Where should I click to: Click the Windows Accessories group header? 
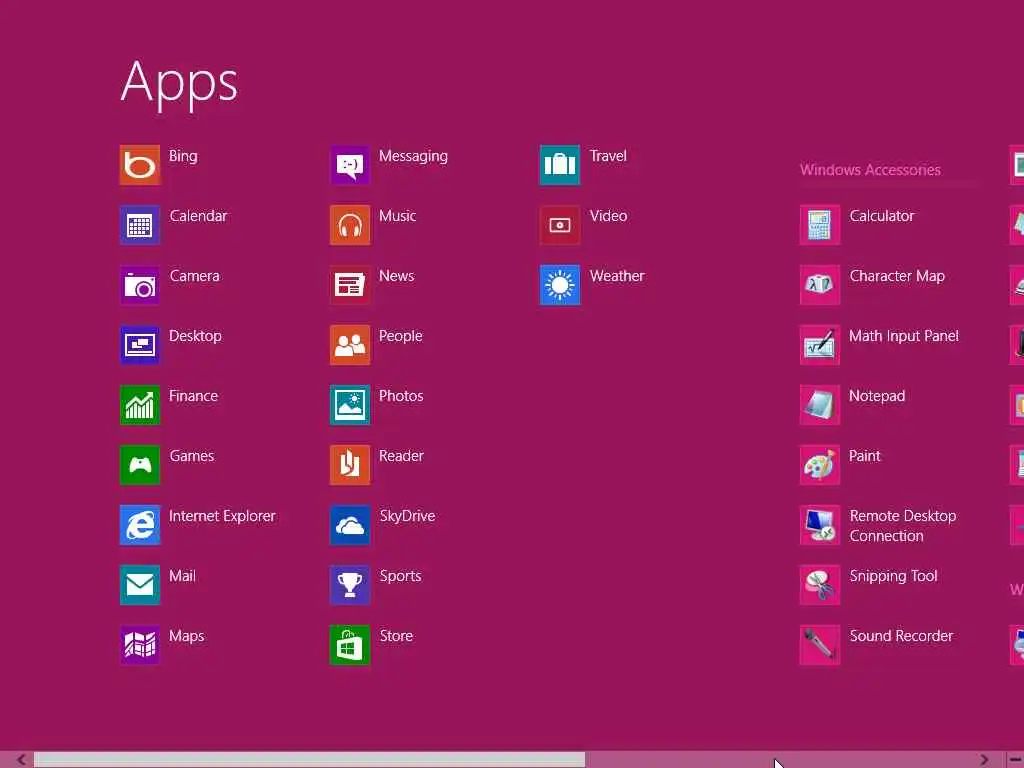870,170
